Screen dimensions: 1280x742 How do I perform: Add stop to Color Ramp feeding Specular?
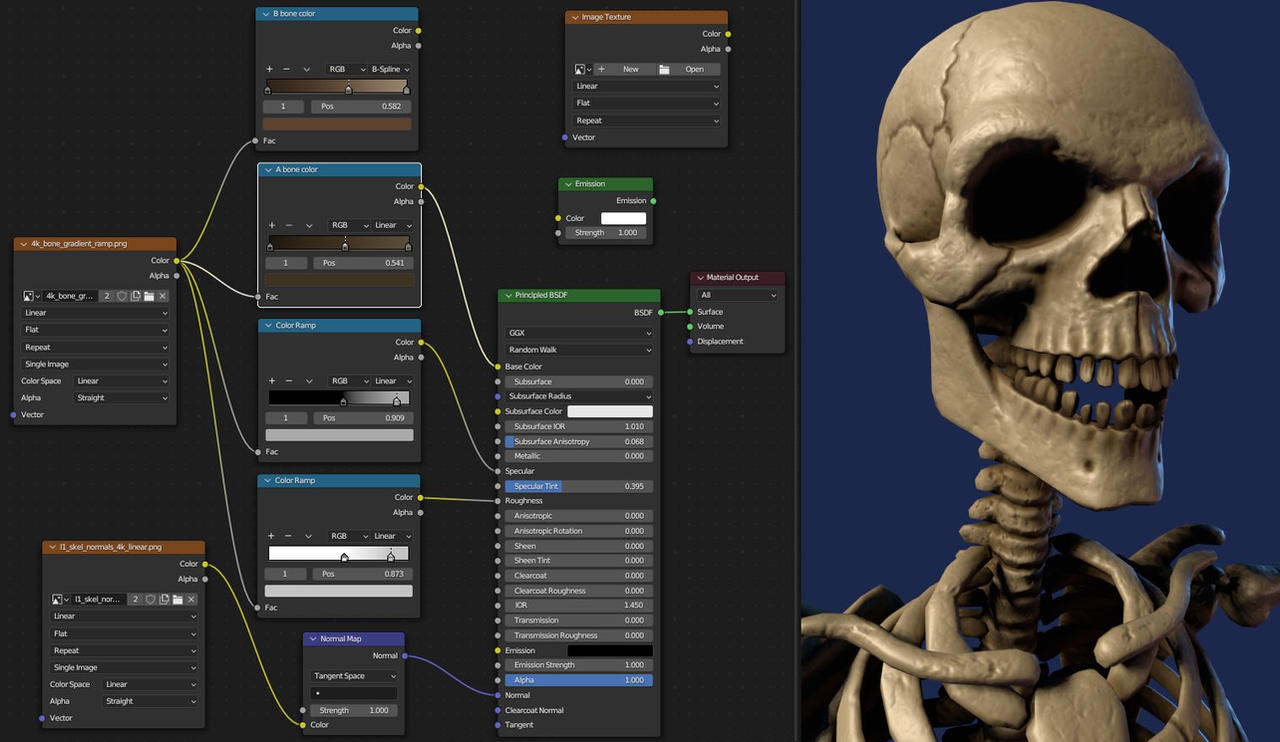pyautogui.click(x=272, y=381)
